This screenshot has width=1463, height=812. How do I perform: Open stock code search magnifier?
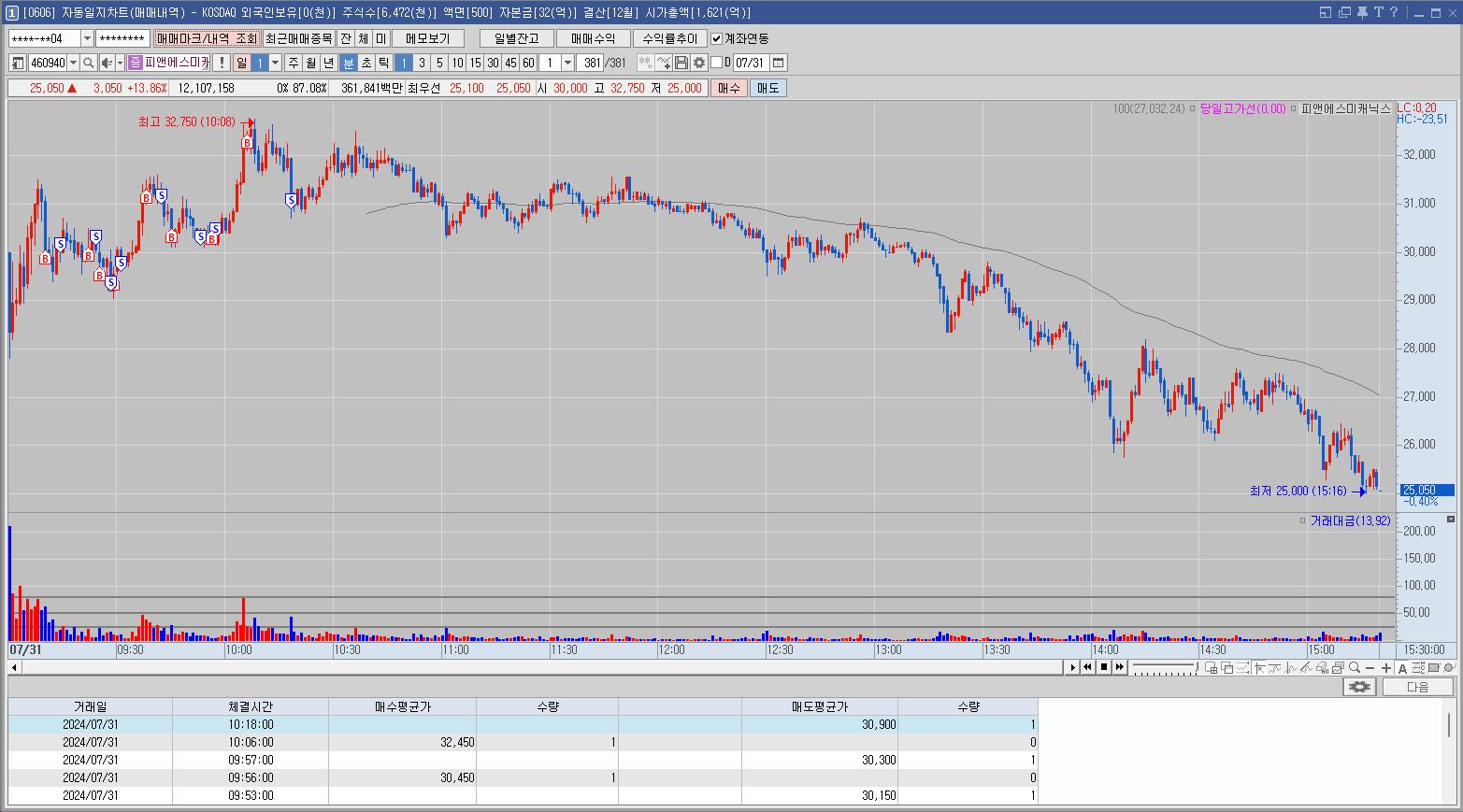(x=88, y=63)
